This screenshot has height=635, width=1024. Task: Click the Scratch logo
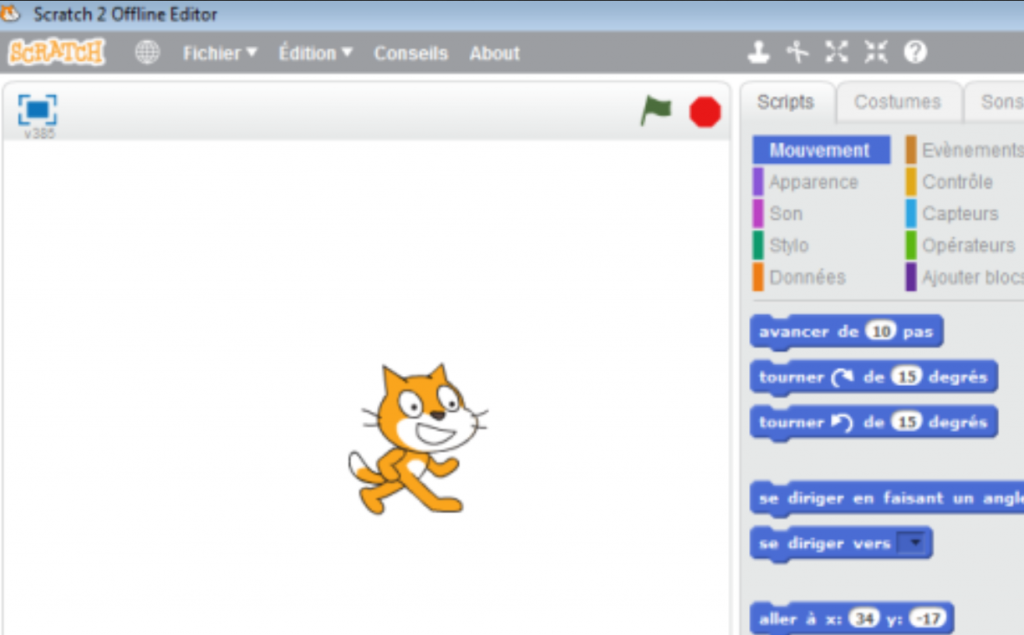click(x=56, y=52)
